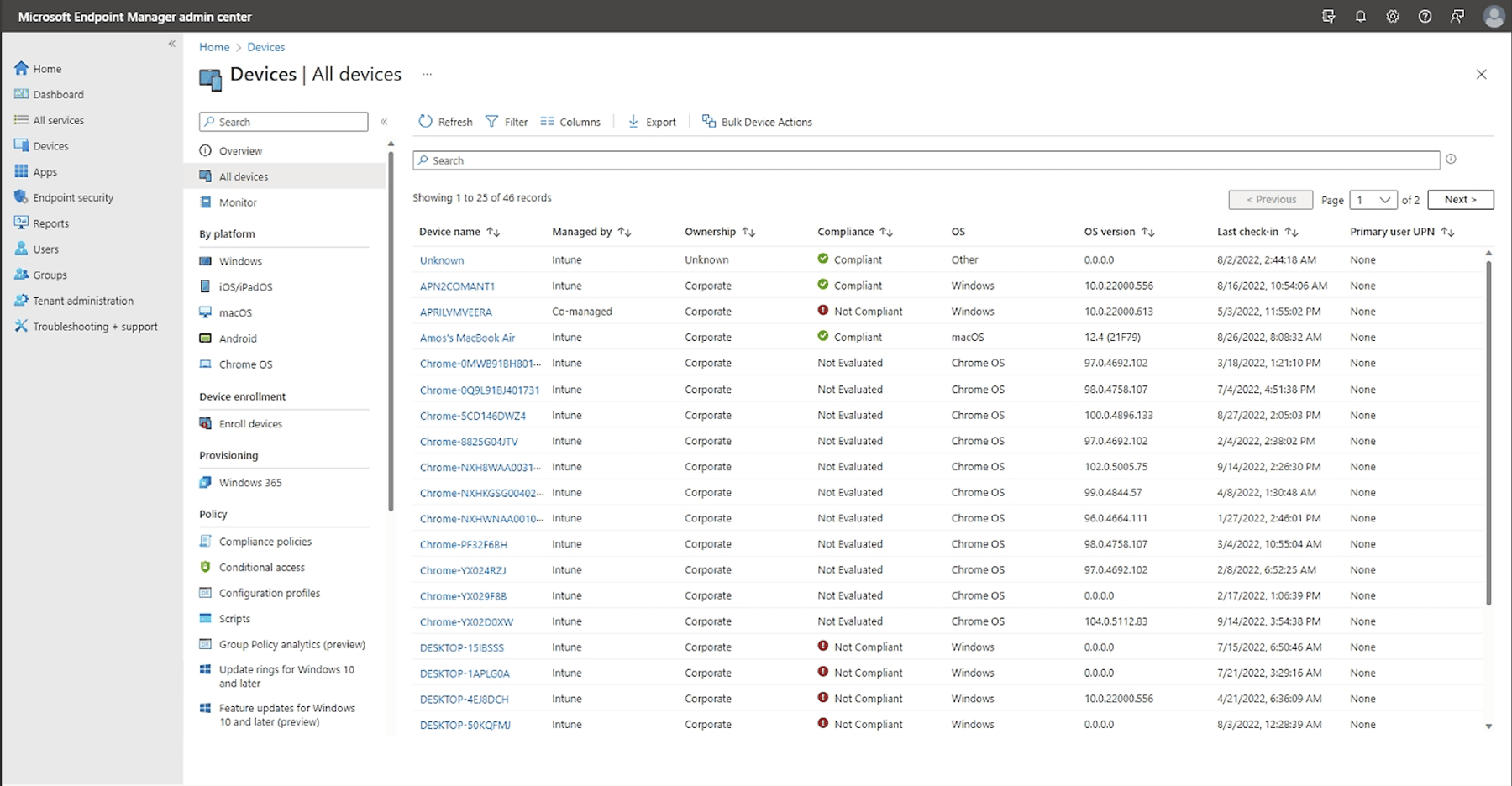Click the search info icon
The width and height of the screenshot is (1512, 786).
(x=1451, y=160)
